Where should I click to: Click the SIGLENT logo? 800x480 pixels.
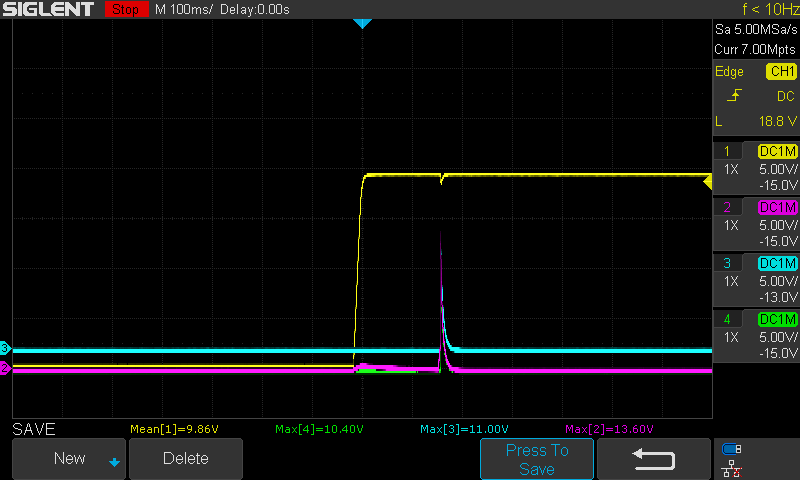[x=48, y=9]
